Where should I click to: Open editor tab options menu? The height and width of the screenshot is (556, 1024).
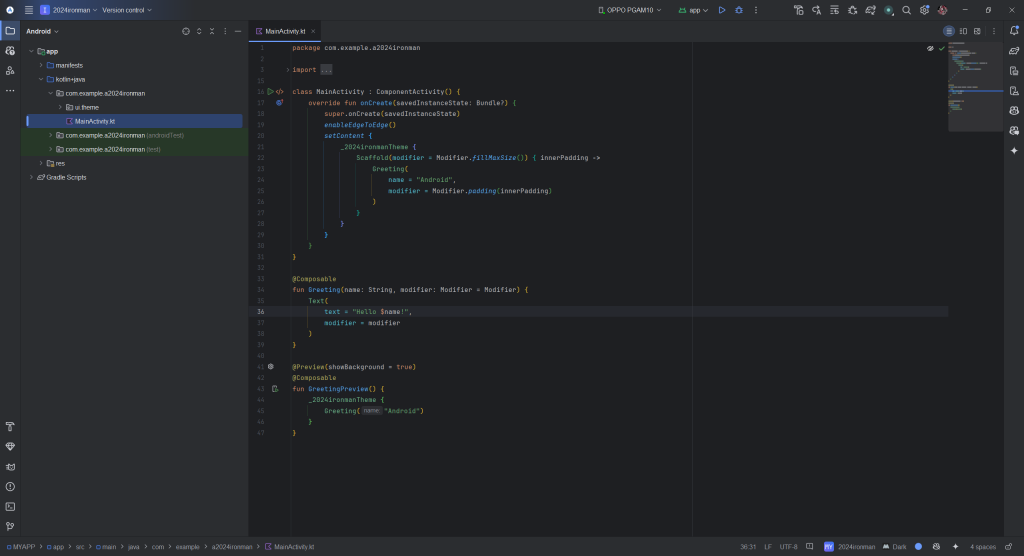[994, 31]
